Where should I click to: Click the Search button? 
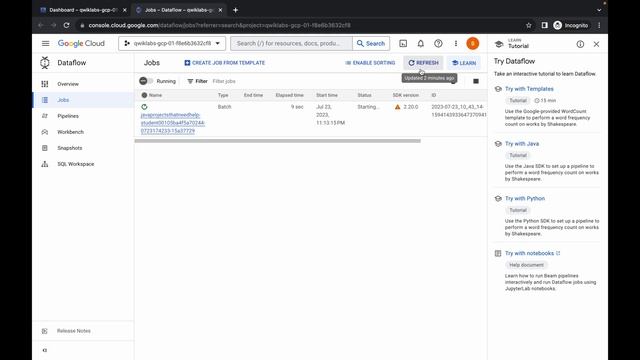tap(371, 43)
